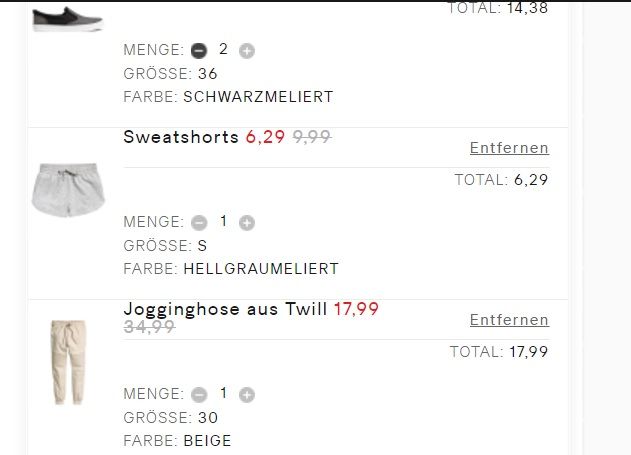Screen dimensions: 631x455
Task: Remove Jogginghose aus Twill via Entfernen
Action: tap(509, 320)
